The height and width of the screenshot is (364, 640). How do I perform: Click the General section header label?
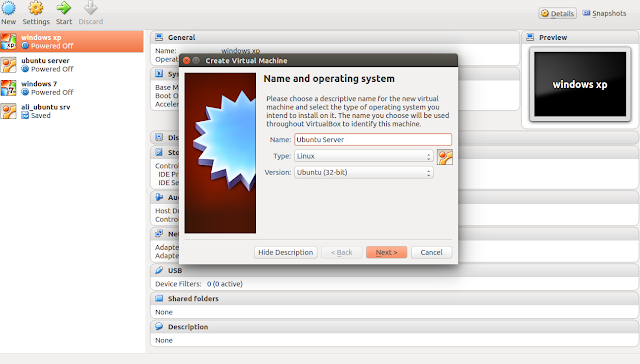point(182,37)
